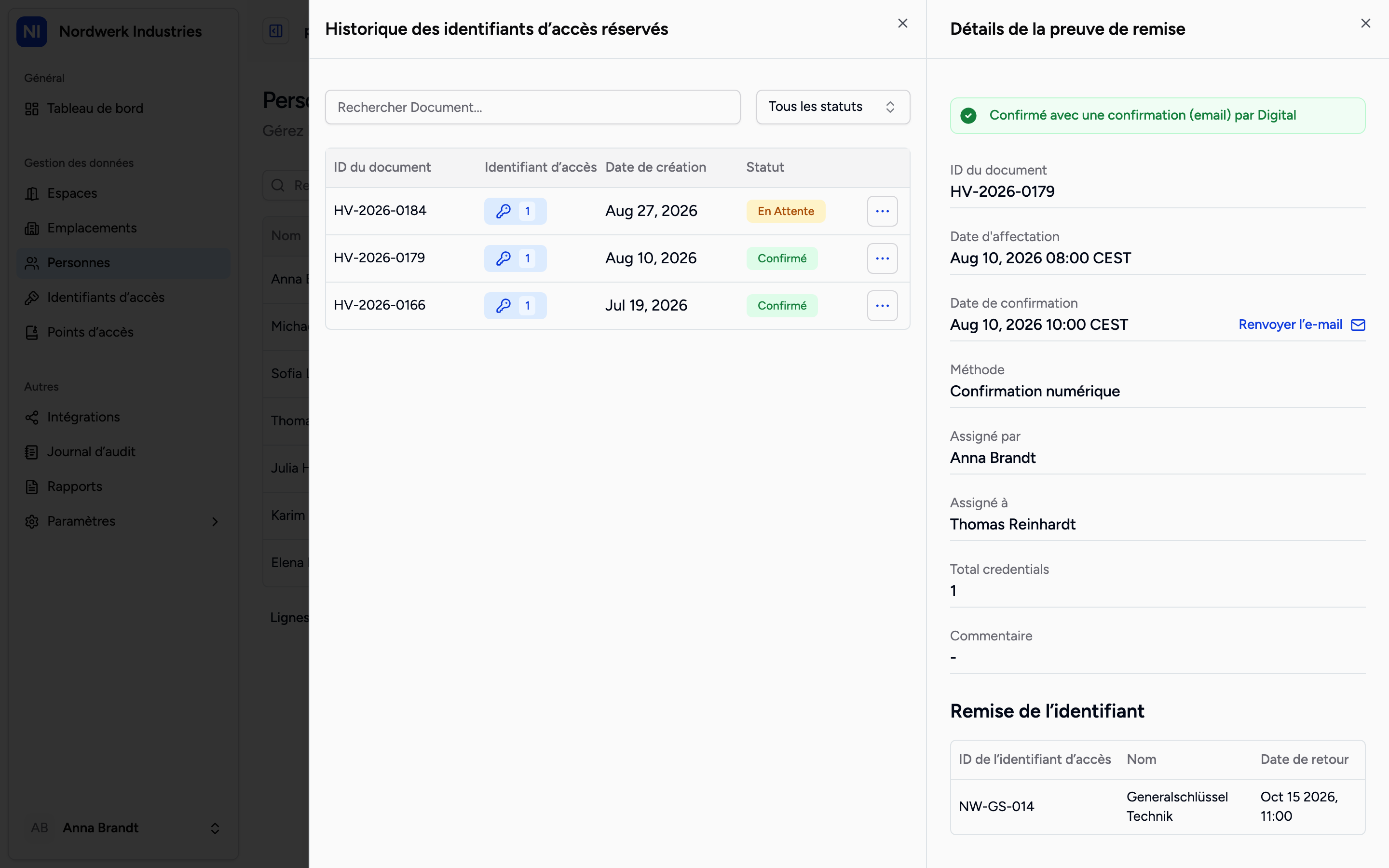The height and width of the screenshot is (868, 1389).
Task: Click the Intégrations share icon
Action: click(x=32, y=417)
